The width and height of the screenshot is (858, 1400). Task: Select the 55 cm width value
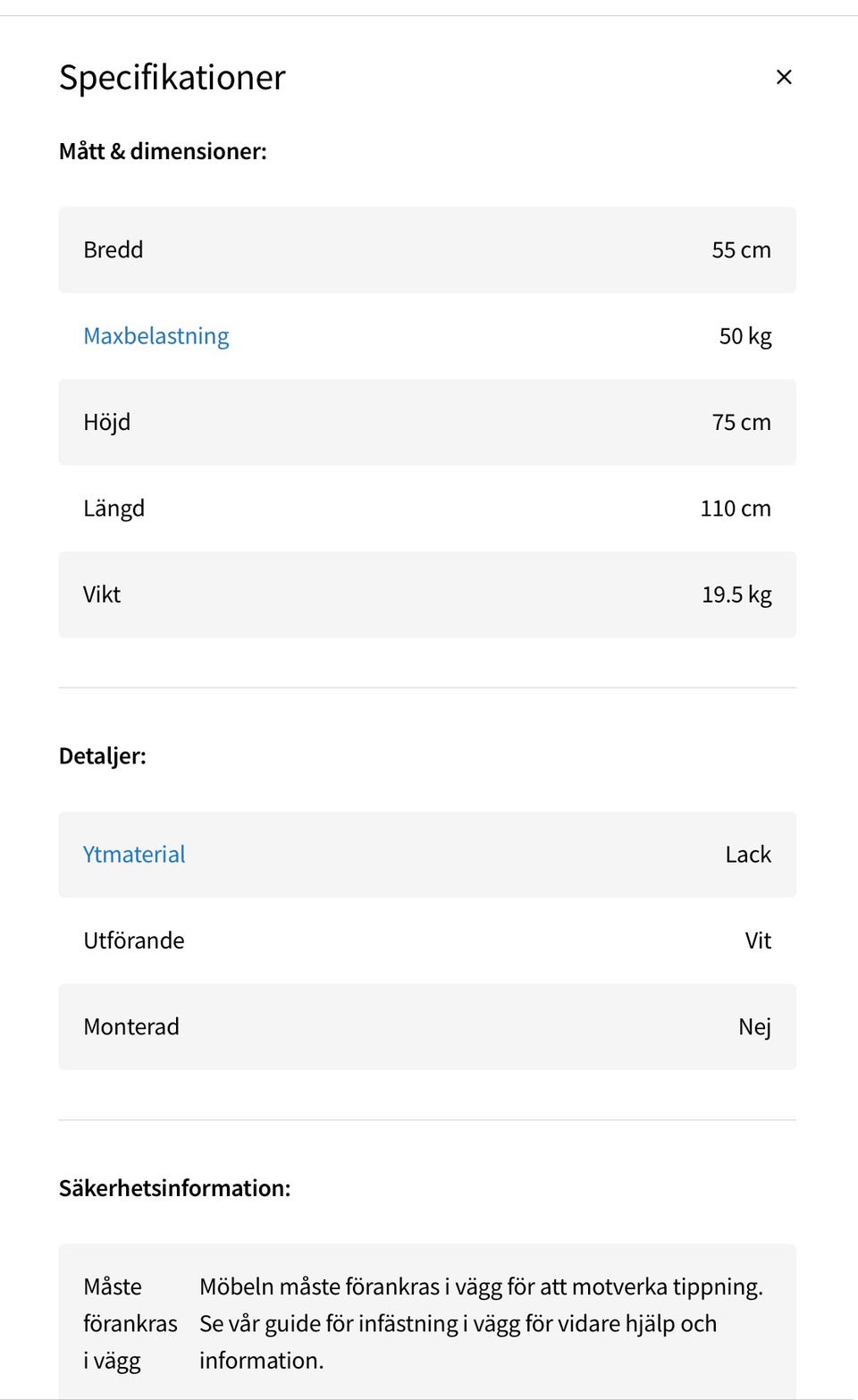click(741, 250)
